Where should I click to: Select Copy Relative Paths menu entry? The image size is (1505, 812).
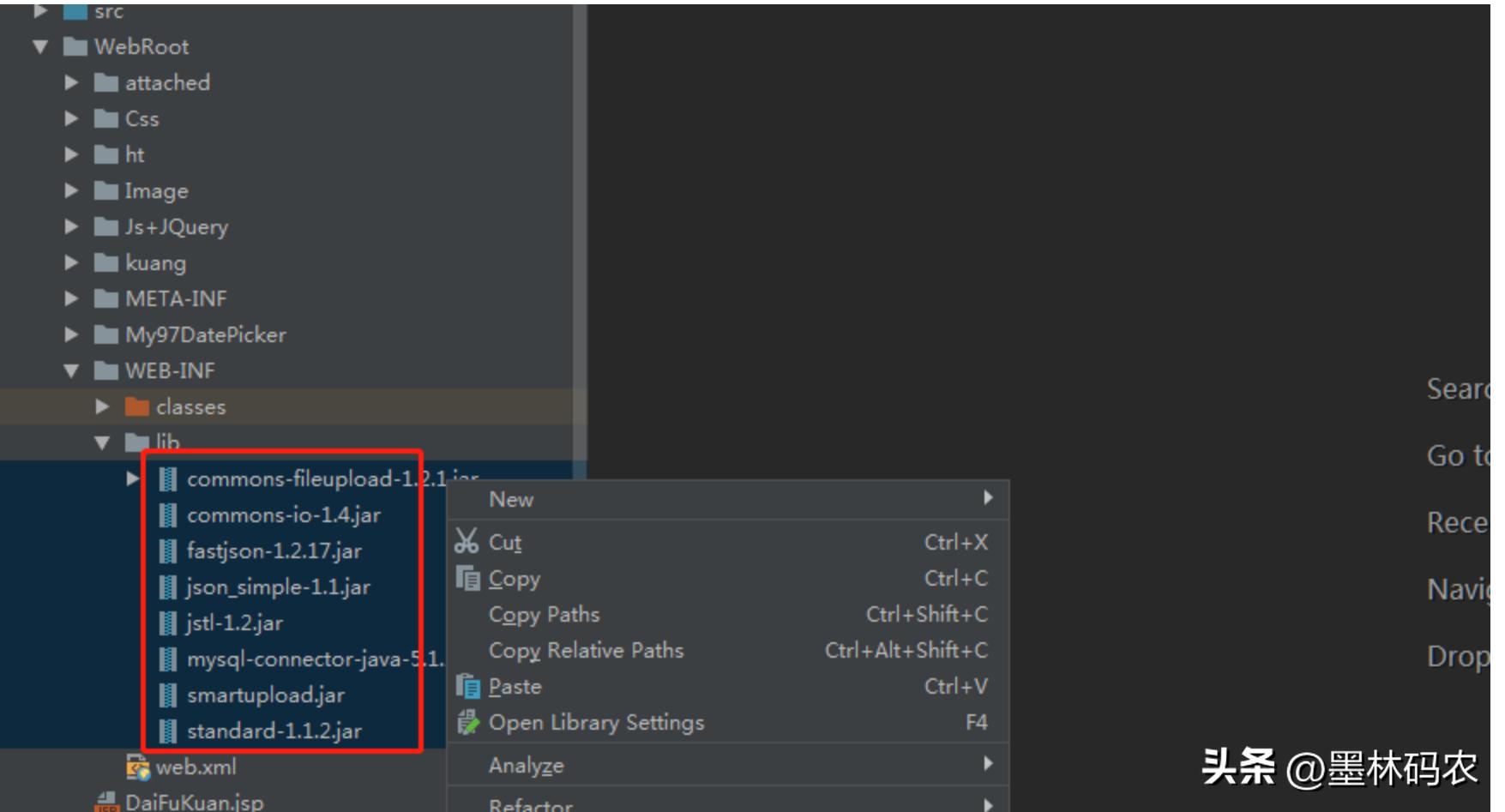click(728, 651)
